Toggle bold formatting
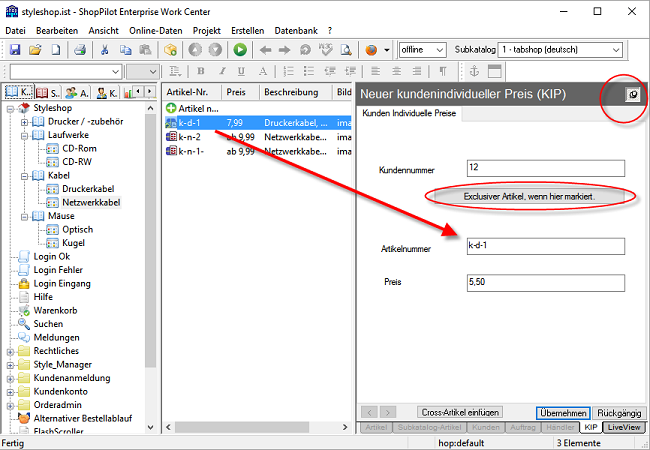The image size is (650, 450). (201, 71)
